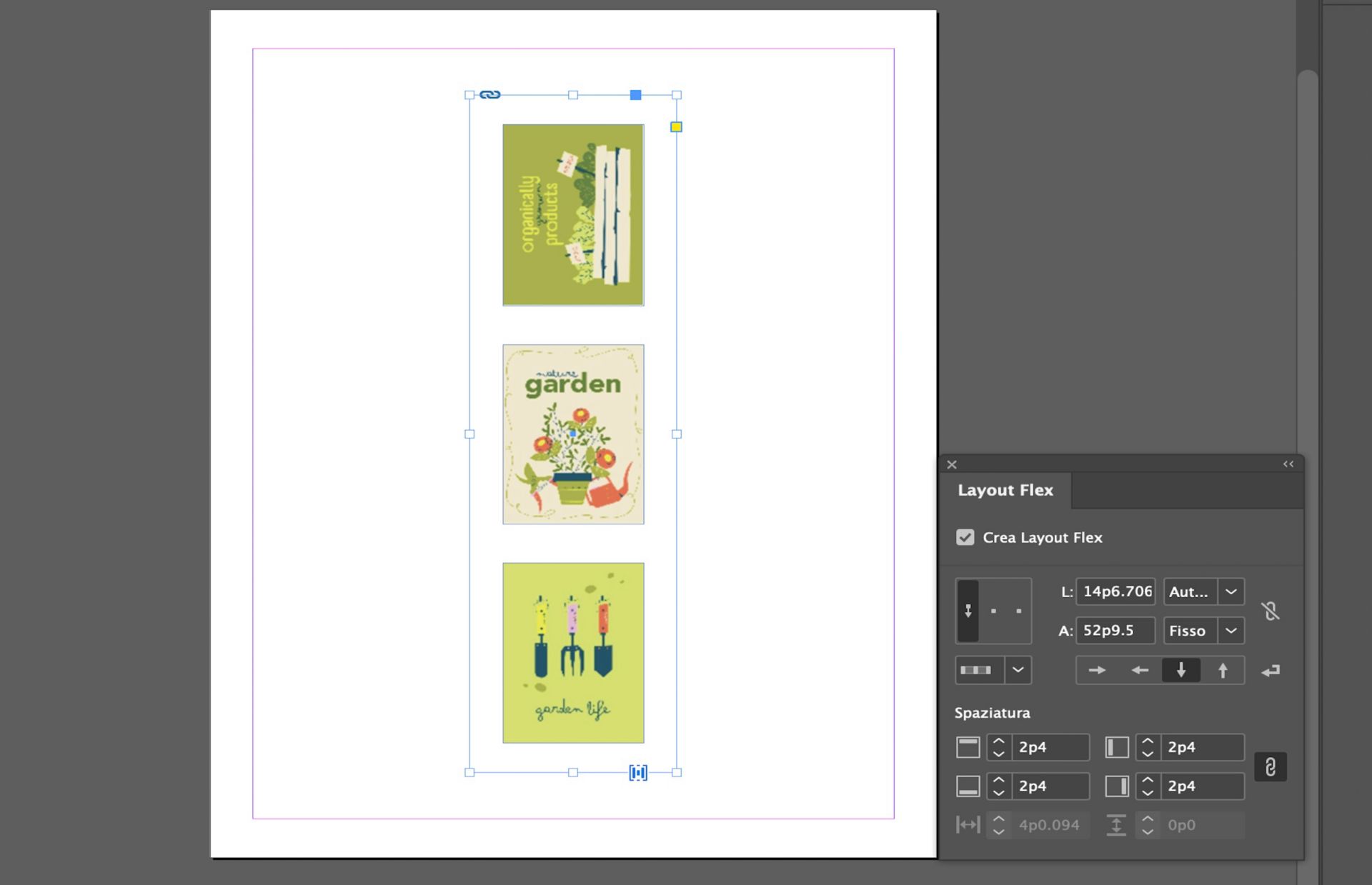
Task: Select the upward flow direction arrow
Action: (1223, 670)
